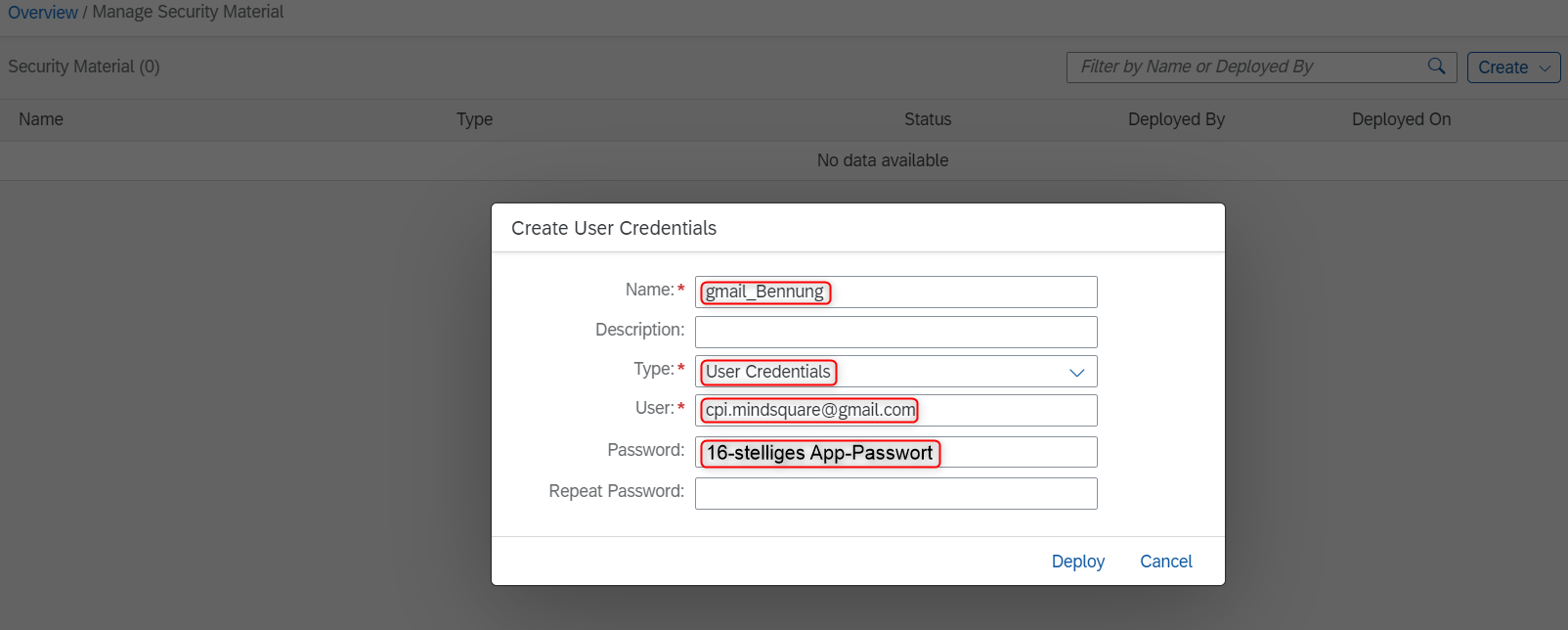Click the Deployed By column header
The height and width of the screenshot is (630, 1568).
[1176, 119]
